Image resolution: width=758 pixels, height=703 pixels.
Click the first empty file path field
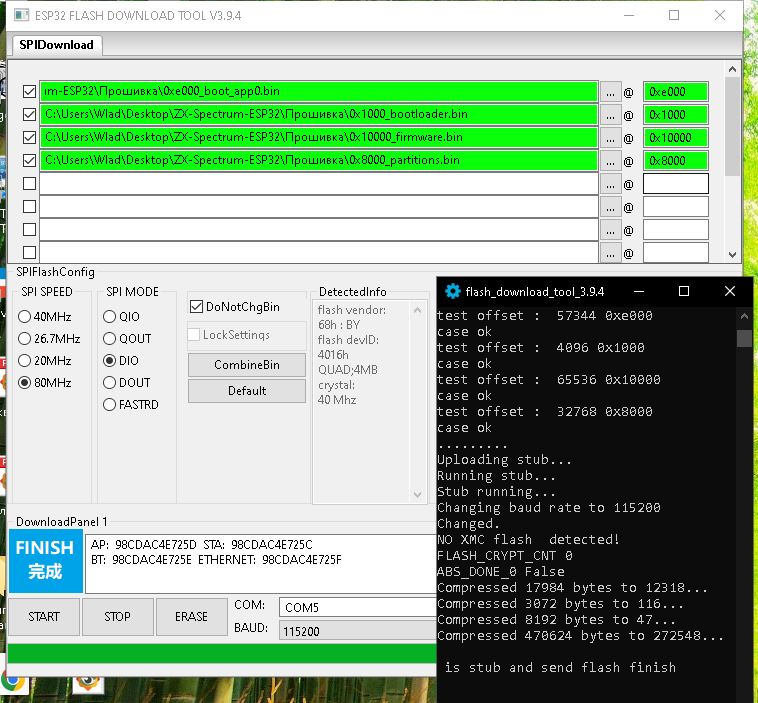pyautogui.click(x=319, y=184)
